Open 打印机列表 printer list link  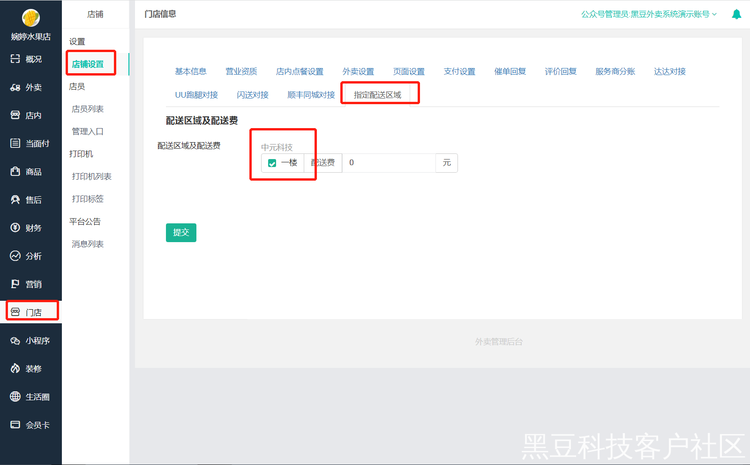(x=91, y=176)
